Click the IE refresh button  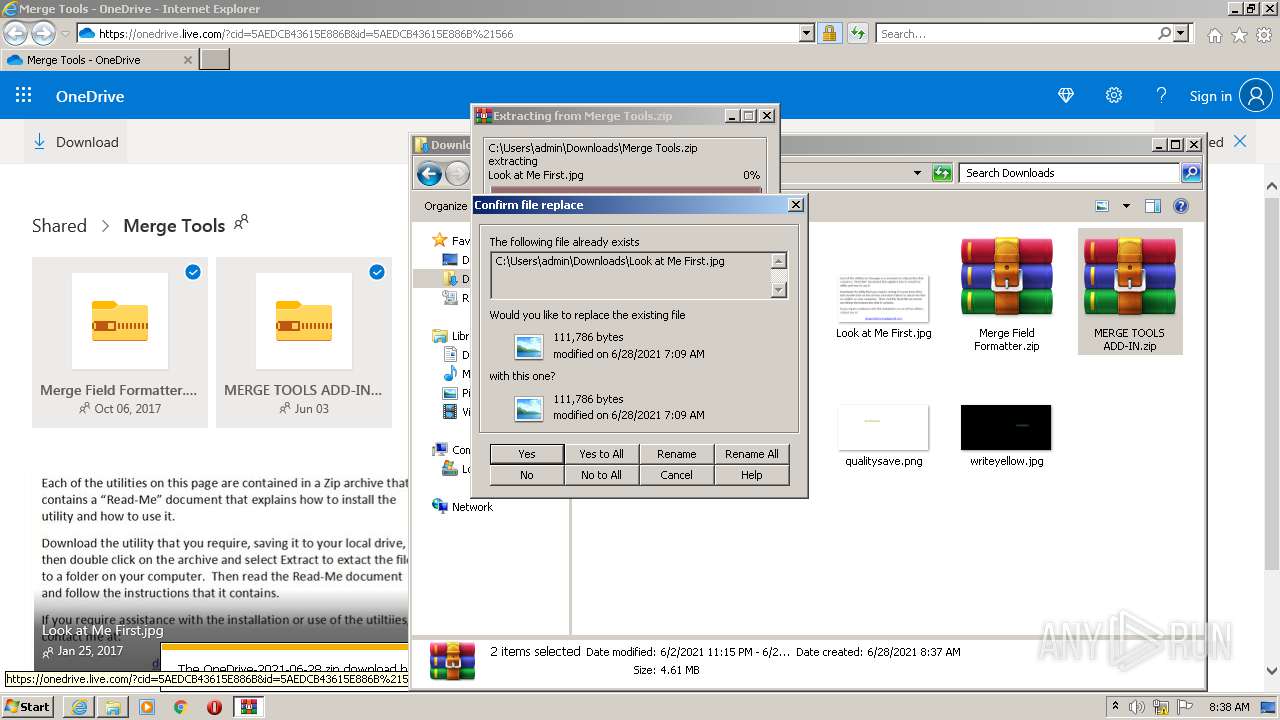pyautogui.click(x=857, y=34)
